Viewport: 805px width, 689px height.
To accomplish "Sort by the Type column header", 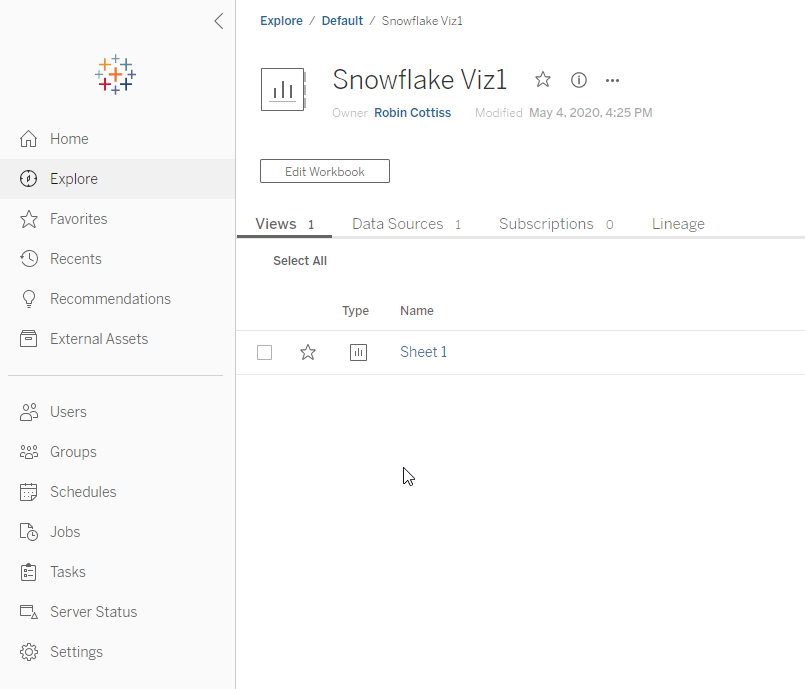I will [x=355, y=311].
